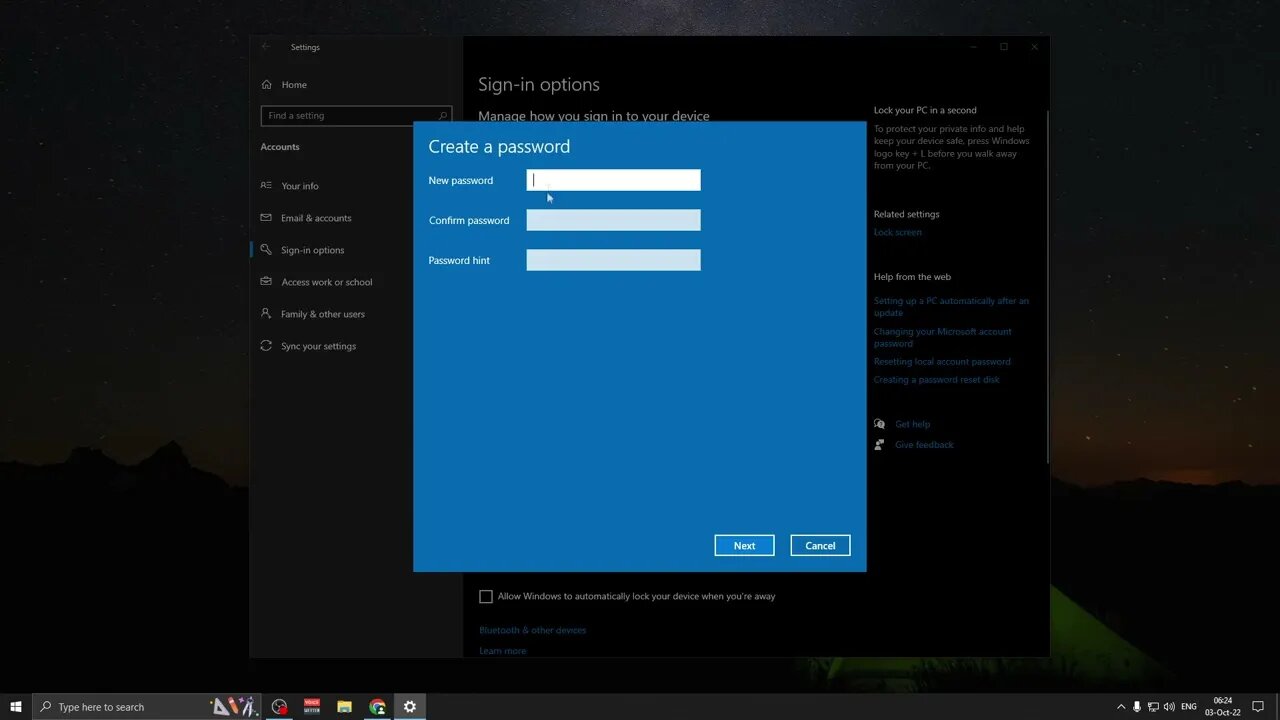Viewport: 1280px width, 720px height.
Task: Click the New password input field
Action: point(613,180)
